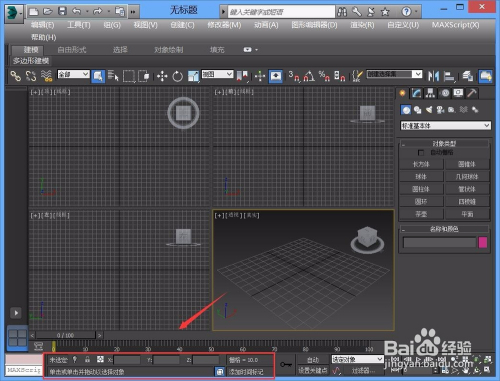Toggle the 自动 Auto Key button
The image size is (500, 381).
pos(313,360)
